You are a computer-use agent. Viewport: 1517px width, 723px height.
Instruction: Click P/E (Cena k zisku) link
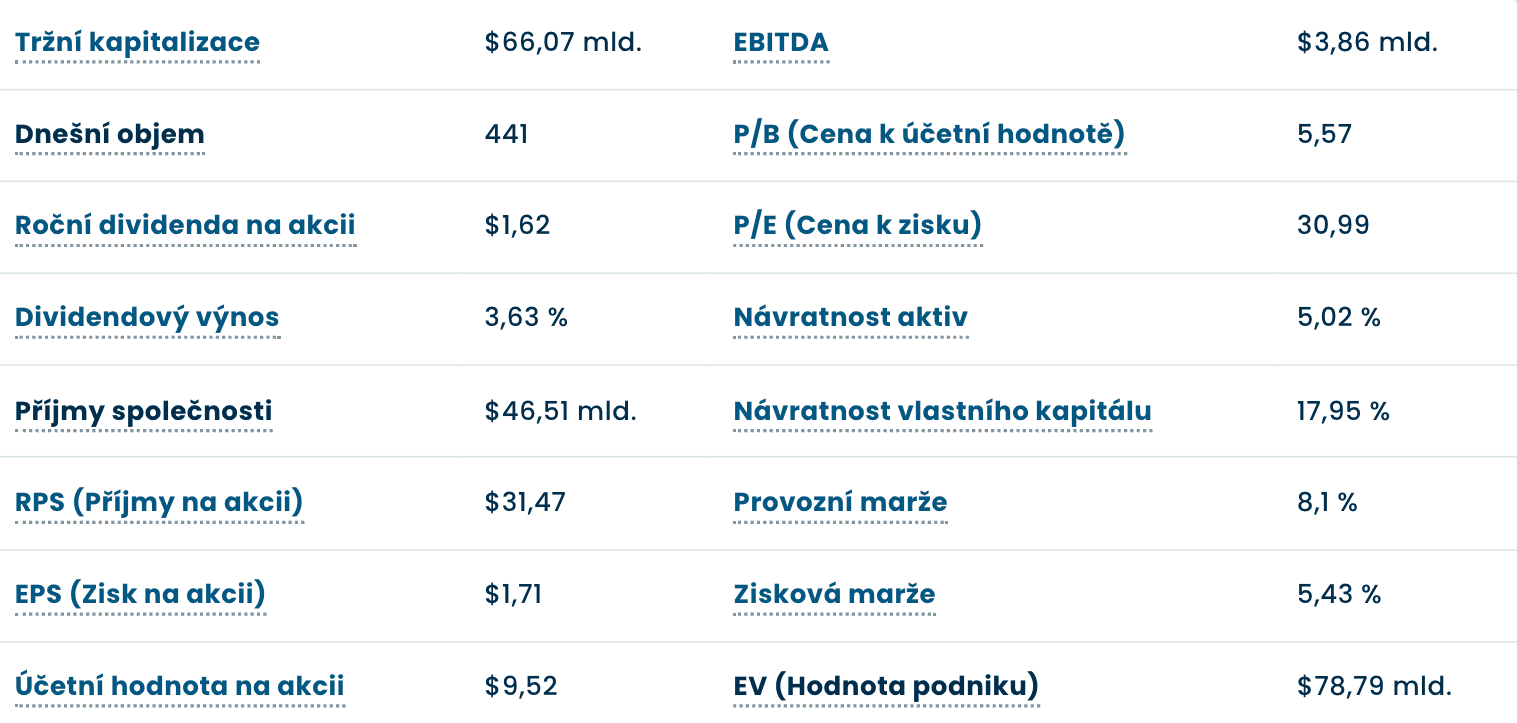pyautogui.click(x=857, y=225)
